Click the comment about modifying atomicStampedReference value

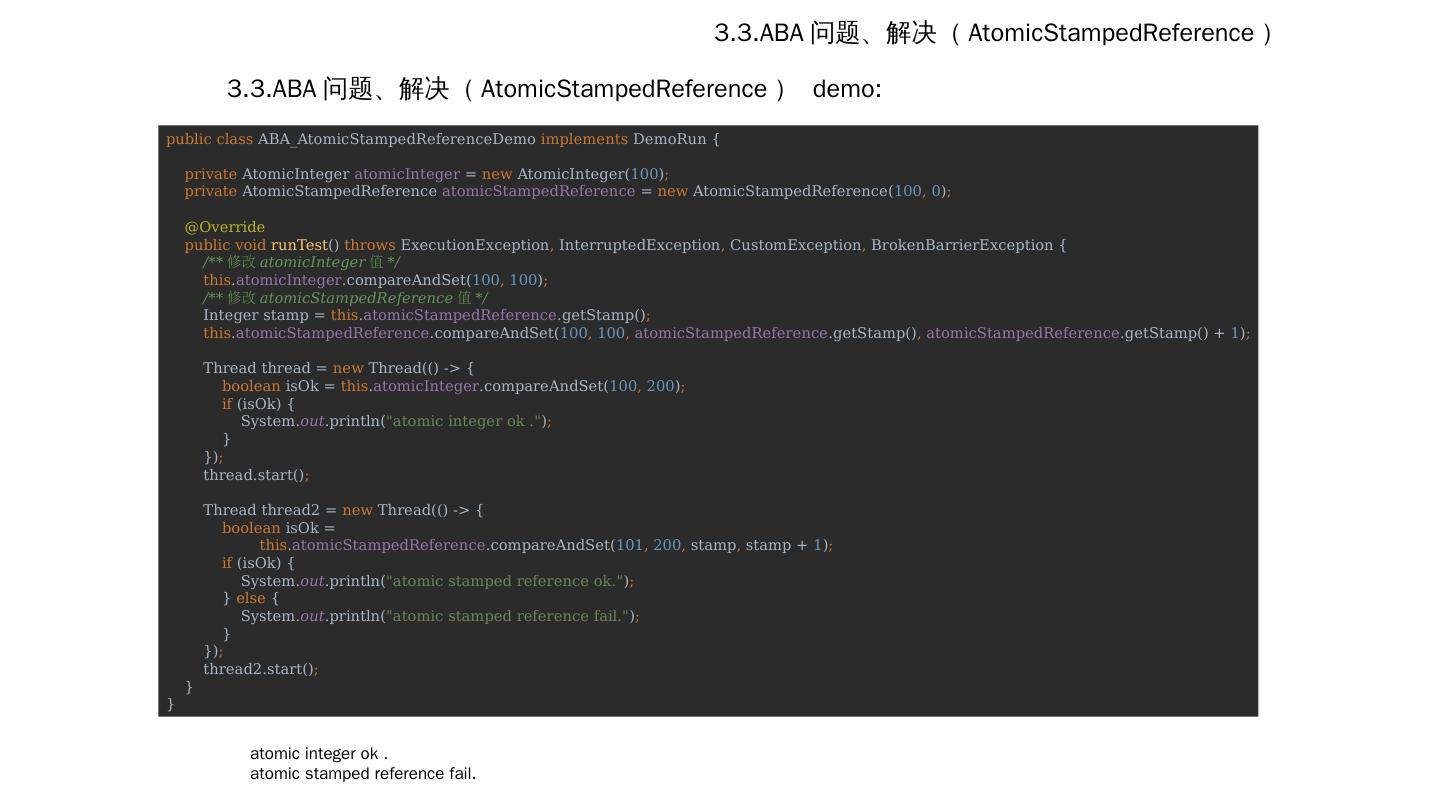point(345,298)
